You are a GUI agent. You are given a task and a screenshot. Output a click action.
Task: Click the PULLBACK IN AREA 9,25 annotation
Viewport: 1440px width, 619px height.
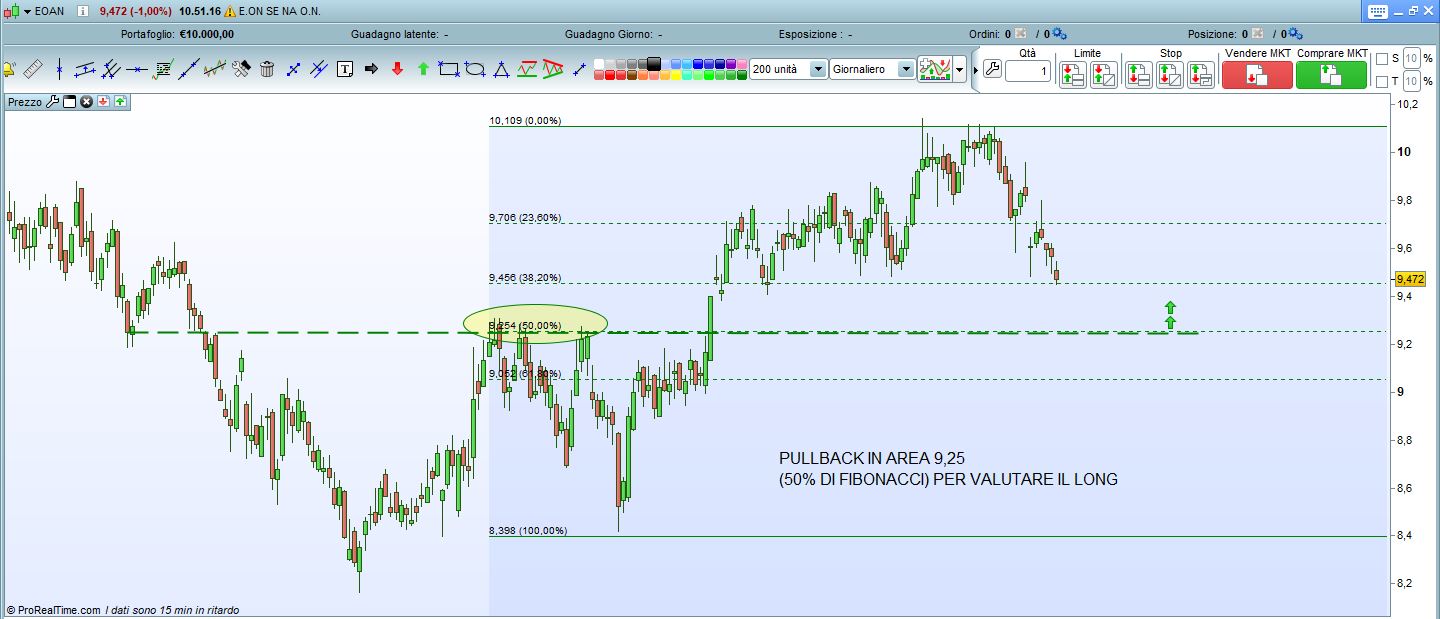click(x=872, y=458)
